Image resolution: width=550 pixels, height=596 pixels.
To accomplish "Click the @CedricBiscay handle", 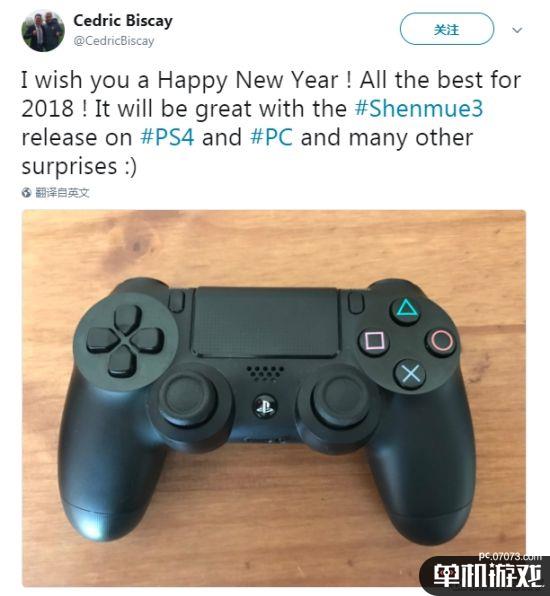I will click(114, 41).
